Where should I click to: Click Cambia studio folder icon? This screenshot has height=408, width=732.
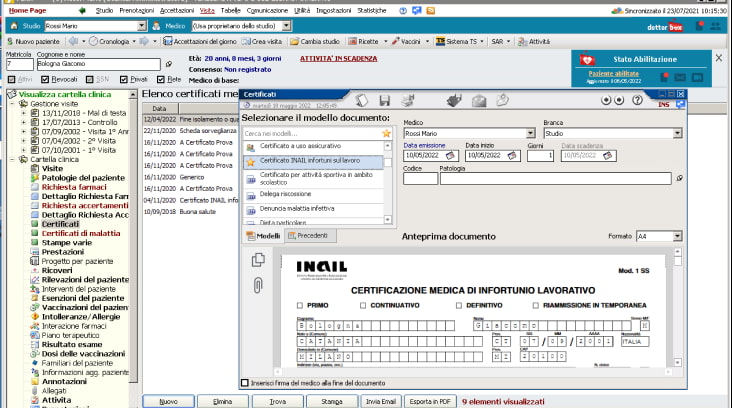tap(294, 42)
